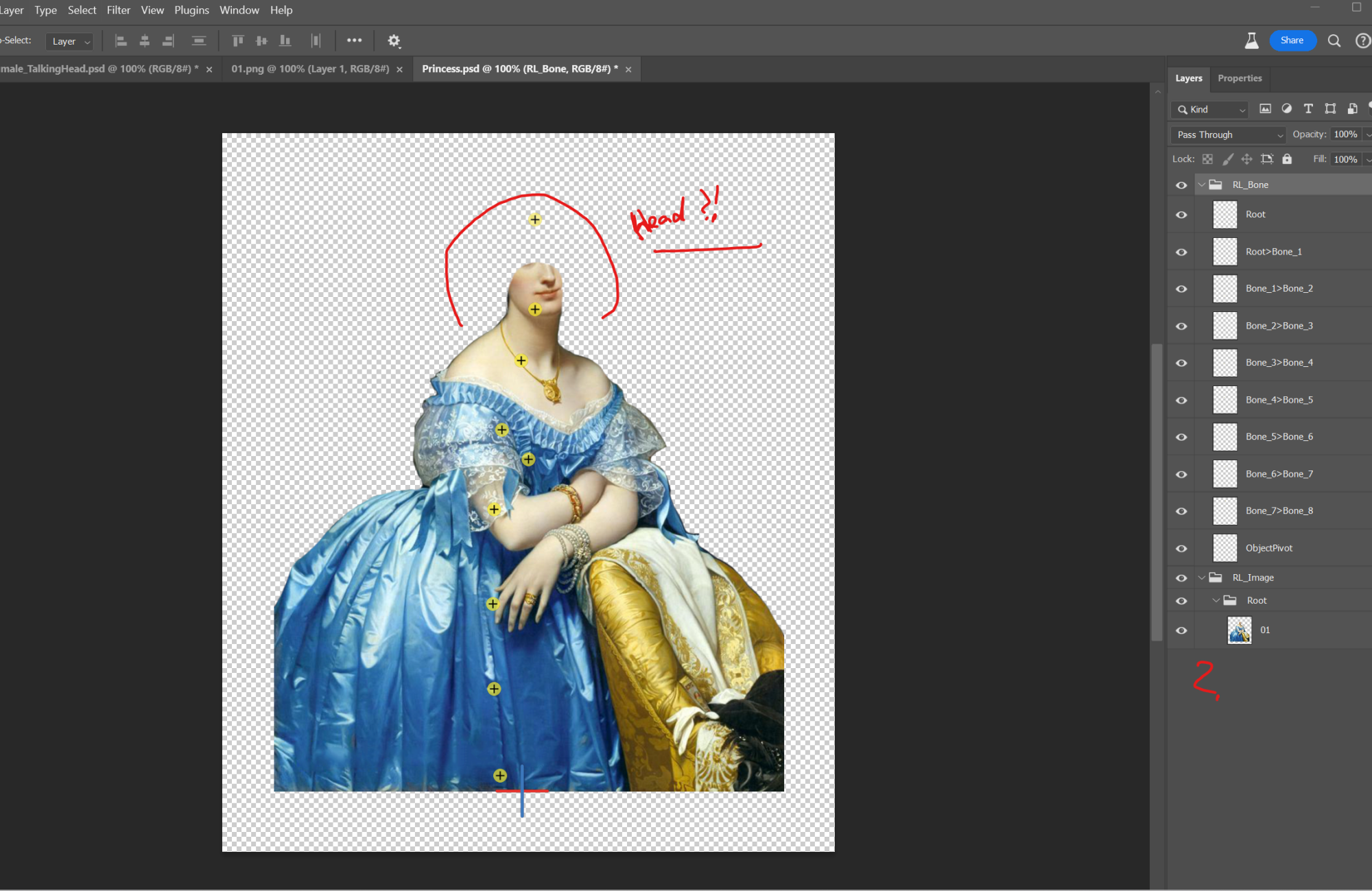Image resolution: width=1372 pixels, height=891 pixels.
Task: Click the align vertical centers icon
Action: tap(261, 41)
